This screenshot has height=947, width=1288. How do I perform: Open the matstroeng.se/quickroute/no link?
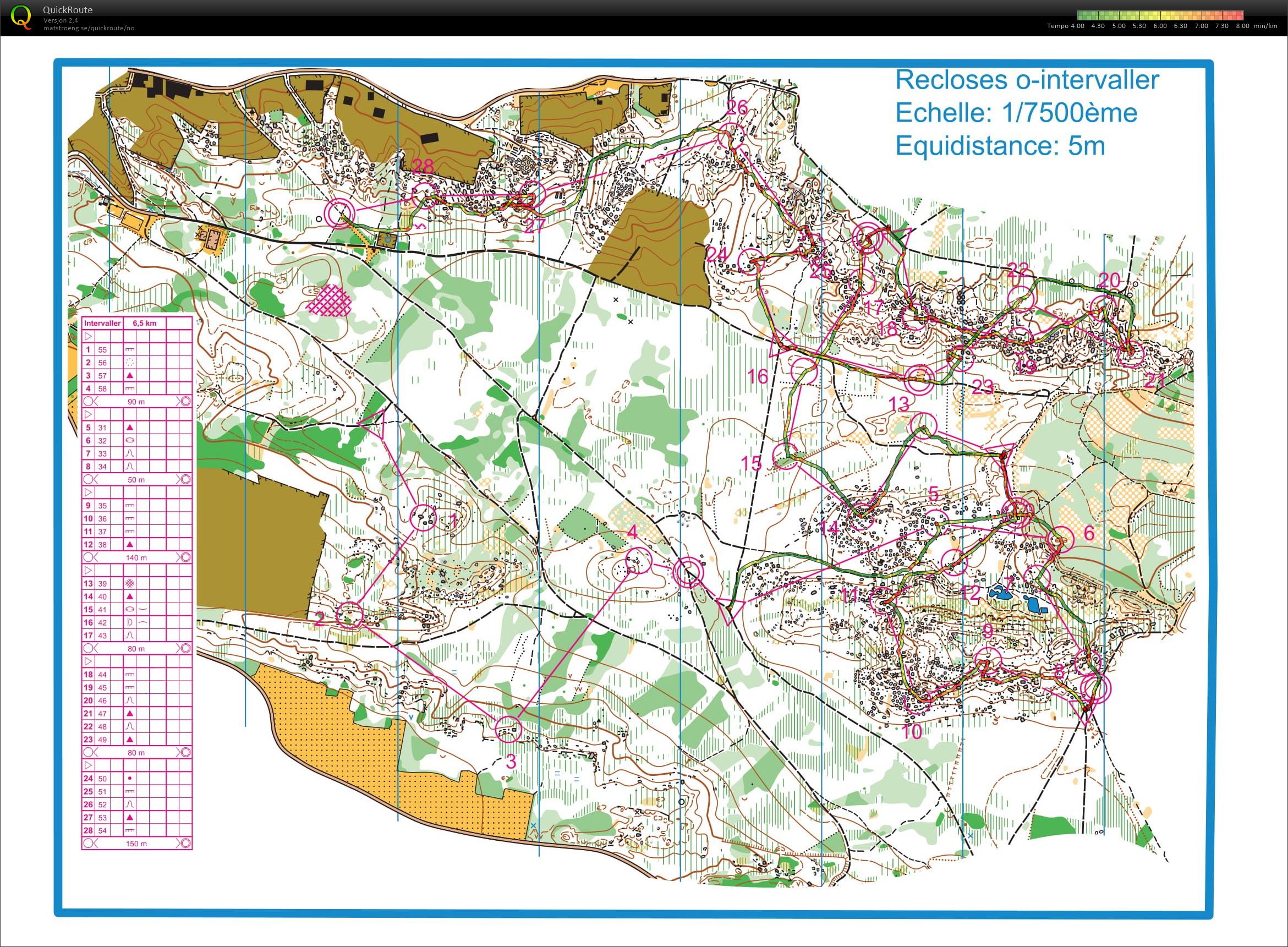coord(89,28)
